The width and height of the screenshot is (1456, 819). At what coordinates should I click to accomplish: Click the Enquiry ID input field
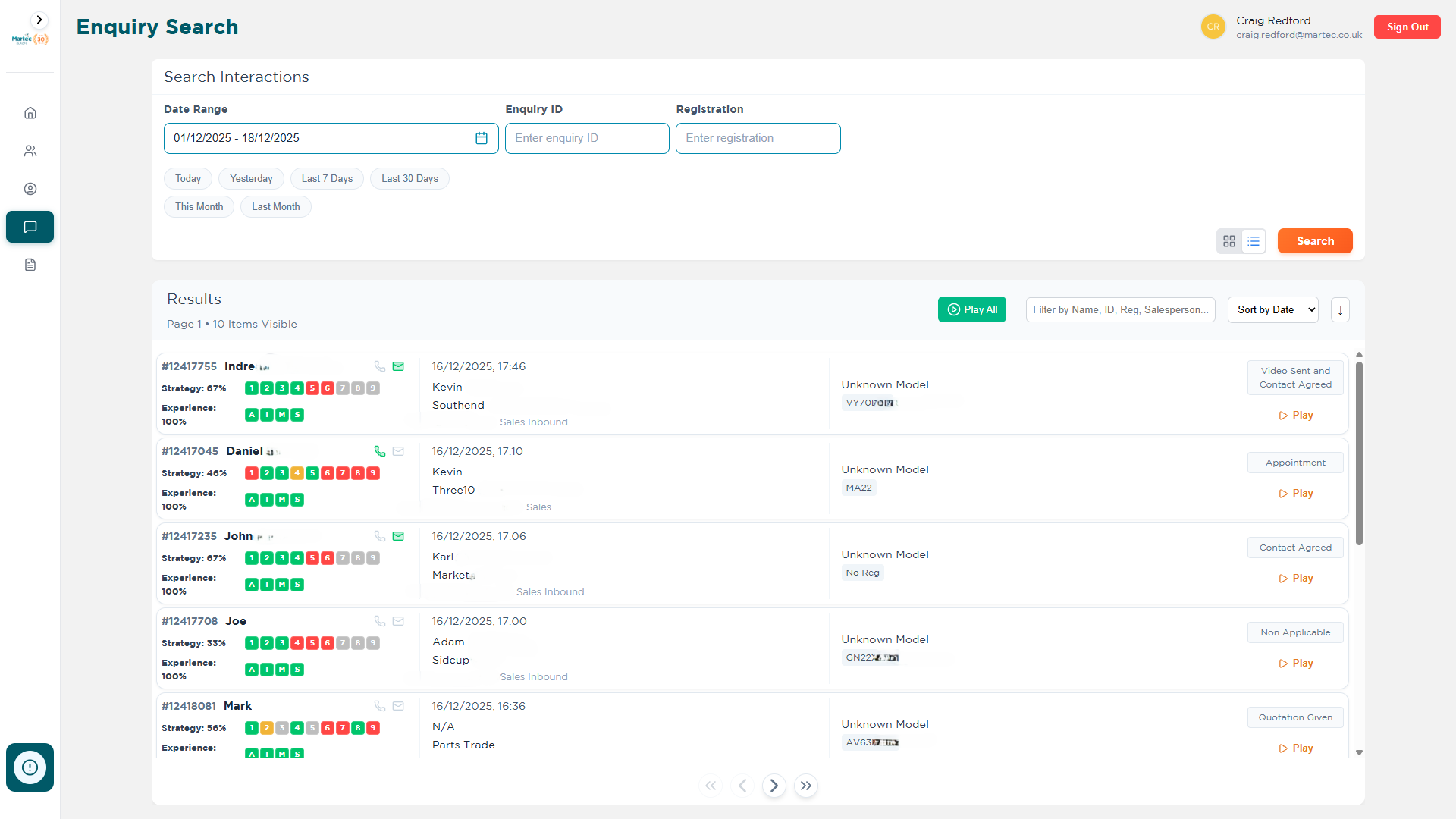click(x=587, y=138)
